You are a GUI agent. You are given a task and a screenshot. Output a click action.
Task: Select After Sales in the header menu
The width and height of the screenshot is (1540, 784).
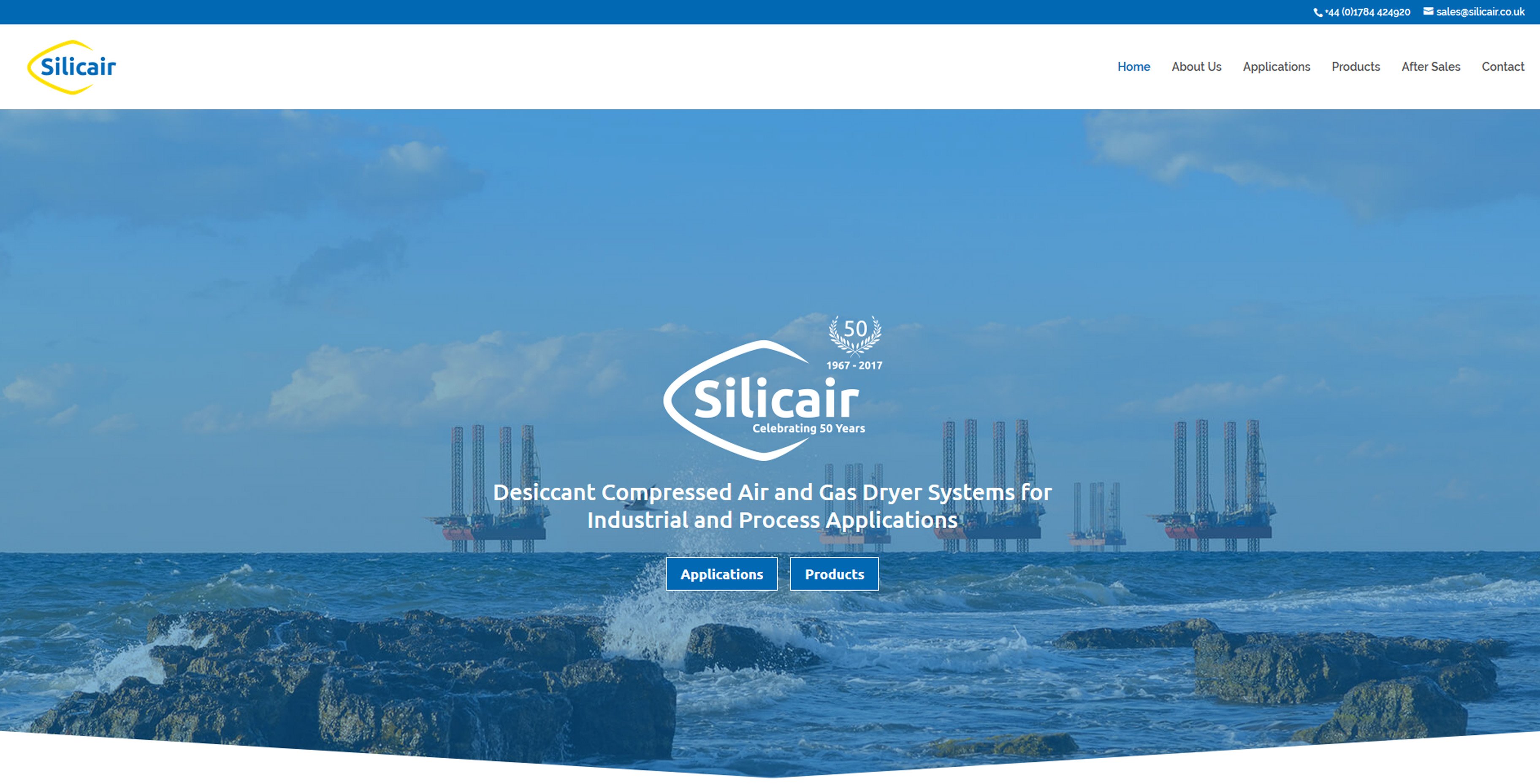(x=1431, y=67)
